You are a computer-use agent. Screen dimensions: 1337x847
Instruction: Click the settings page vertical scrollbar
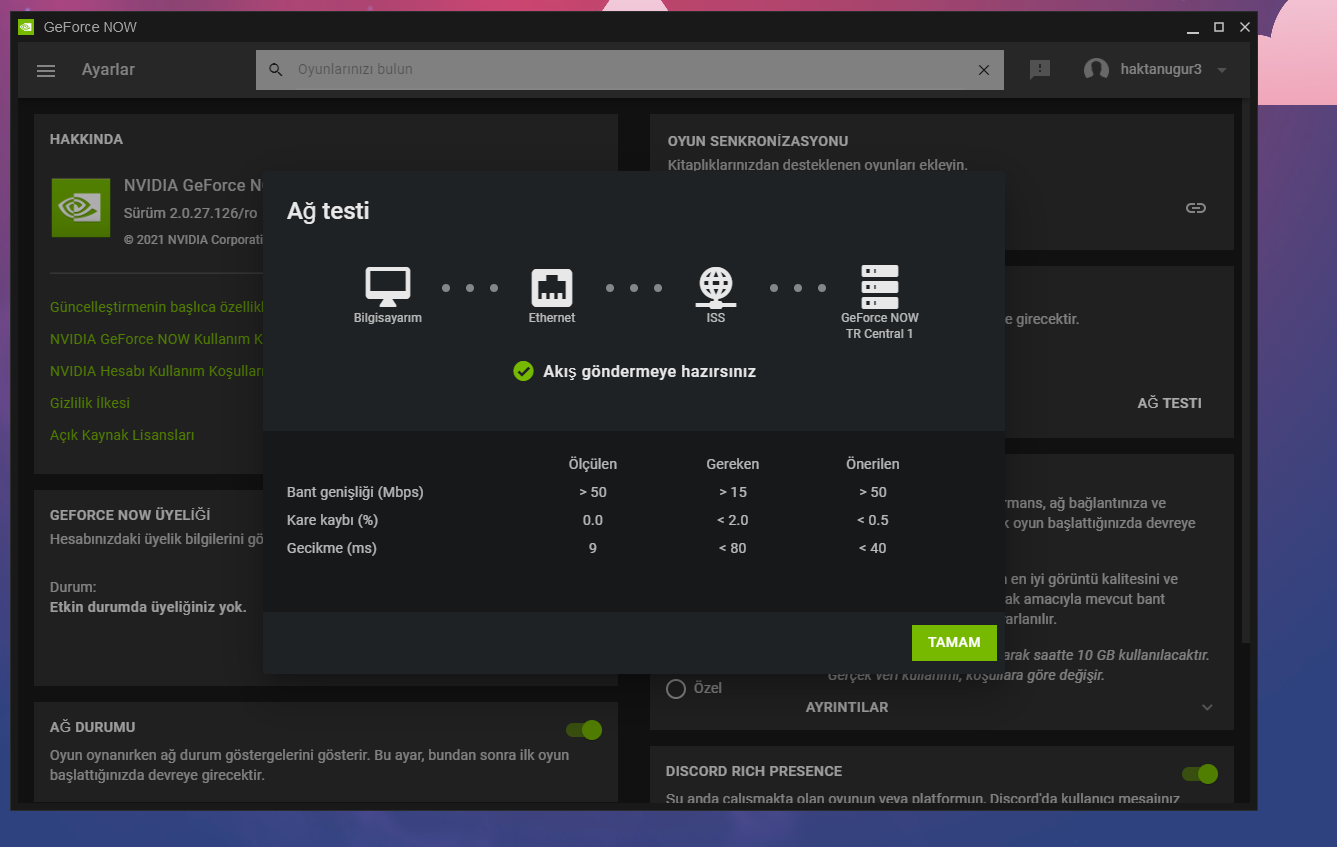coord(1245,370)
